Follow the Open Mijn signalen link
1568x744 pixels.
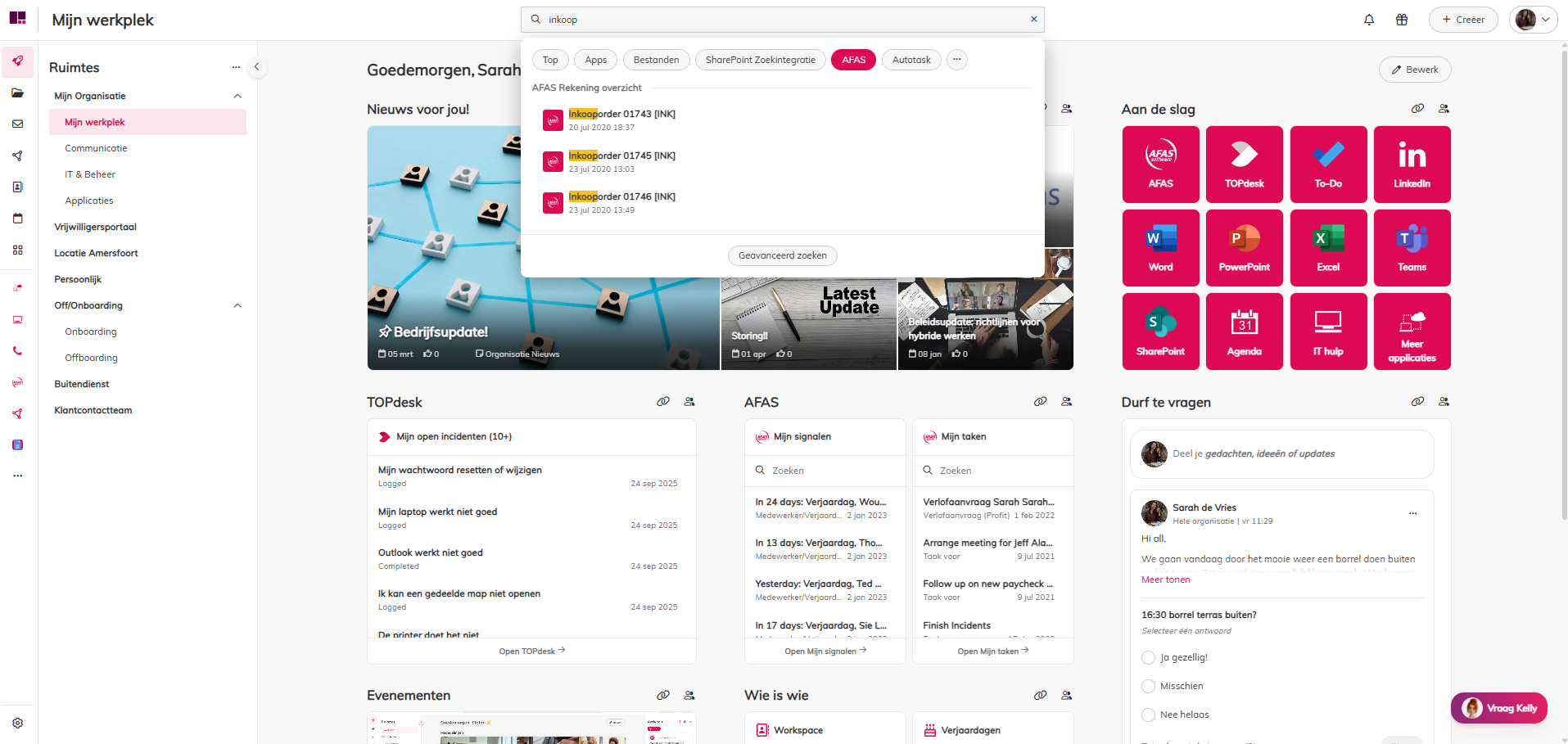(x=825, y=652)
